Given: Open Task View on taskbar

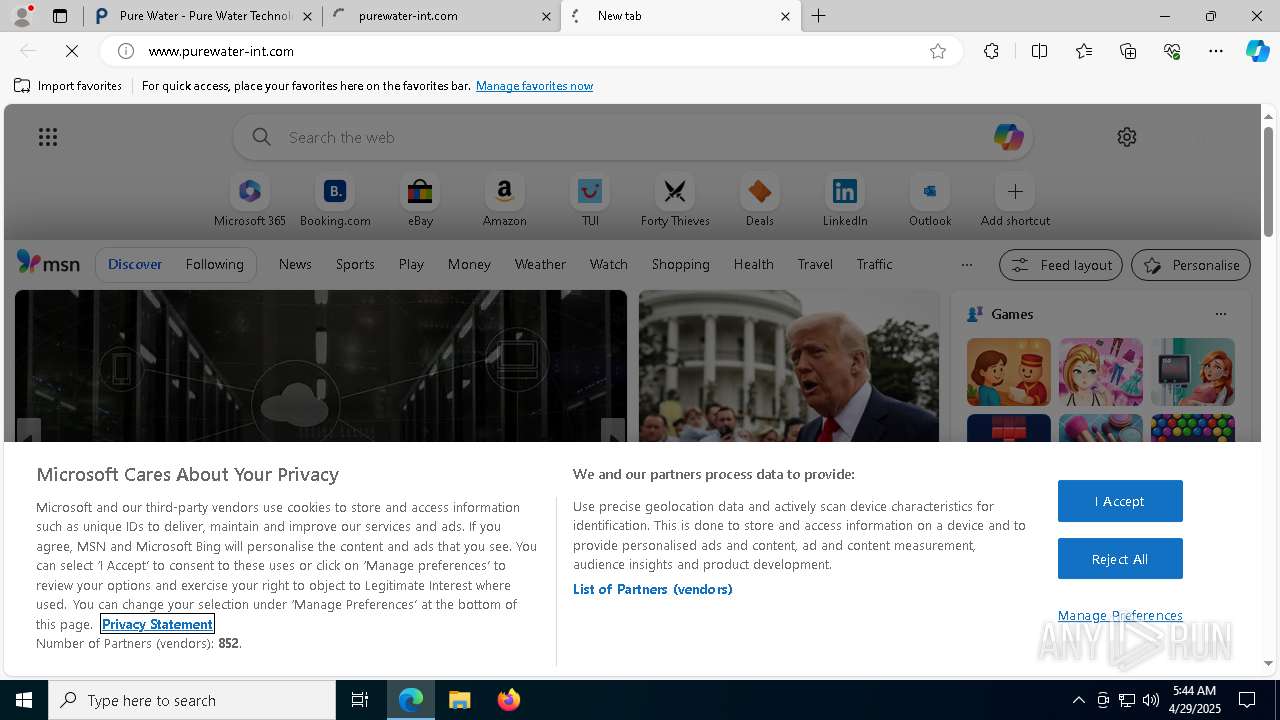Looking at the screenshot, I should (x=360, y=700).
